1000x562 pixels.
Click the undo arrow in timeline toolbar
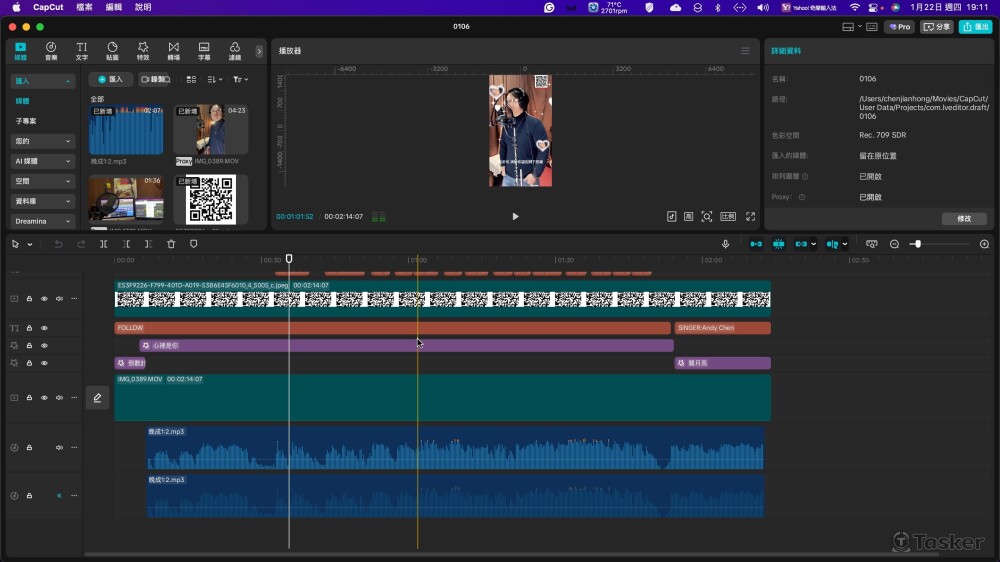coord(58,244)
